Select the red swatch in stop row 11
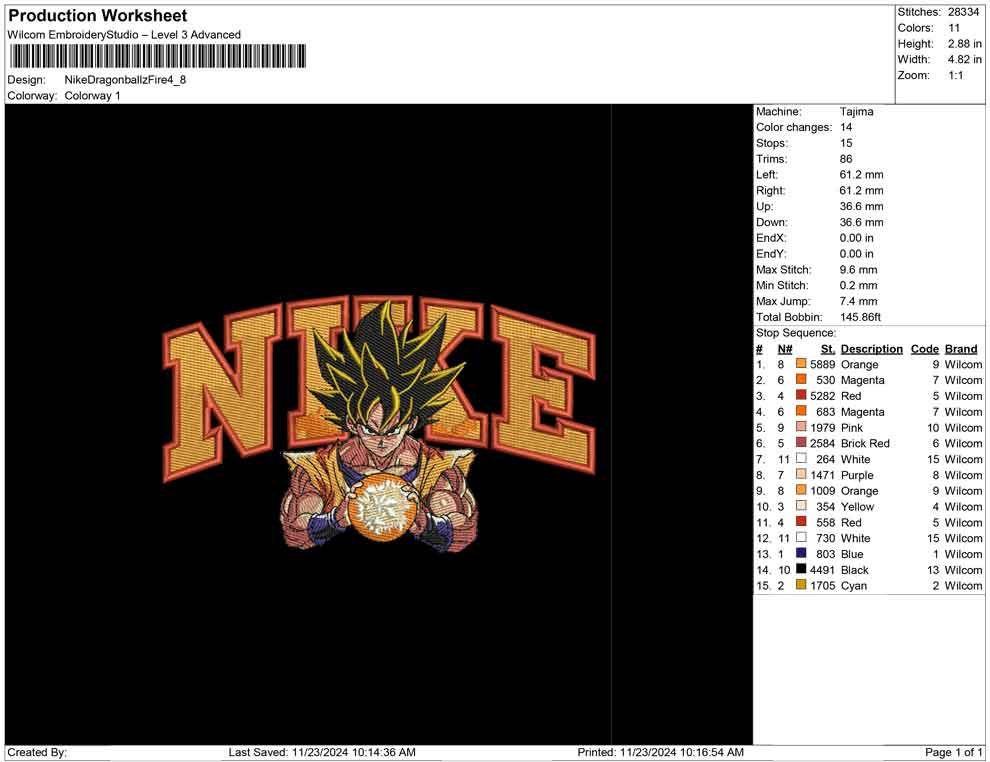Viewport: 990px width, 762px height. point(801,521)
